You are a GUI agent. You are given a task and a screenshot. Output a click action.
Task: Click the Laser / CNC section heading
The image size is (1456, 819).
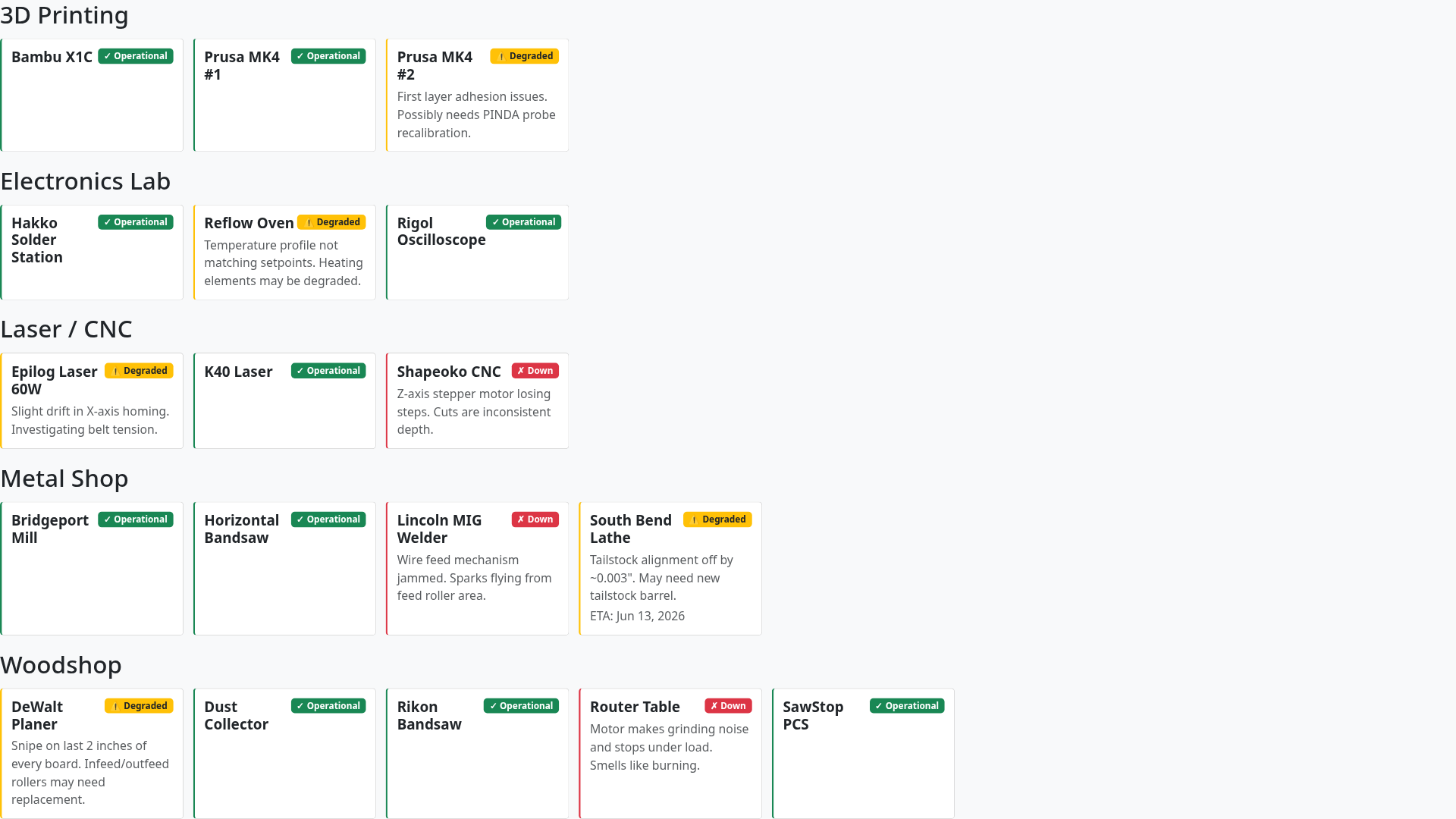click(66, 329)
